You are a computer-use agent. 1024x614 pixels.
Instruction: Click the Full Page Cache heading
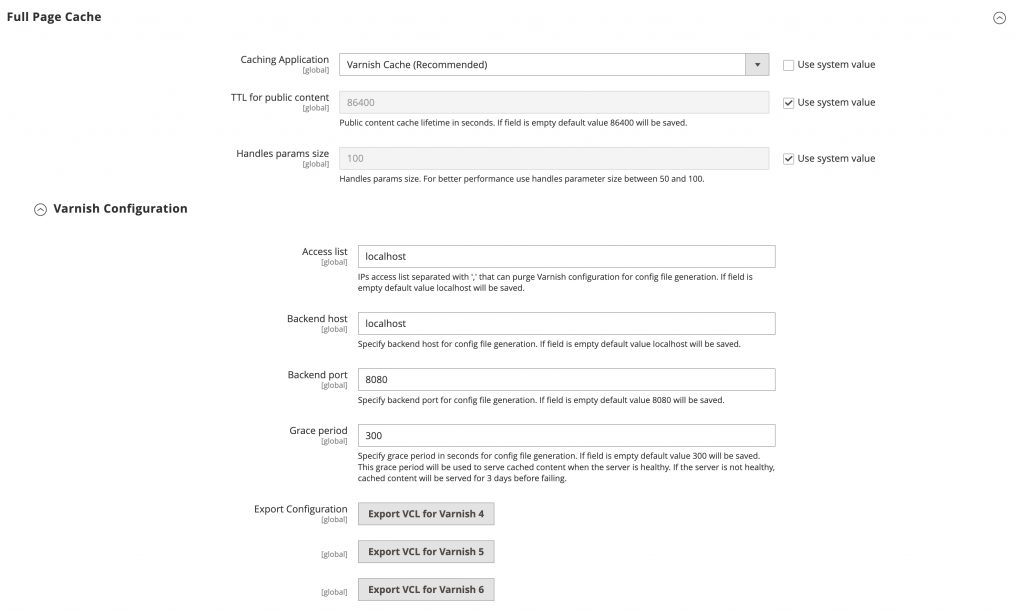pyautogui.click(x=53, y=17)
